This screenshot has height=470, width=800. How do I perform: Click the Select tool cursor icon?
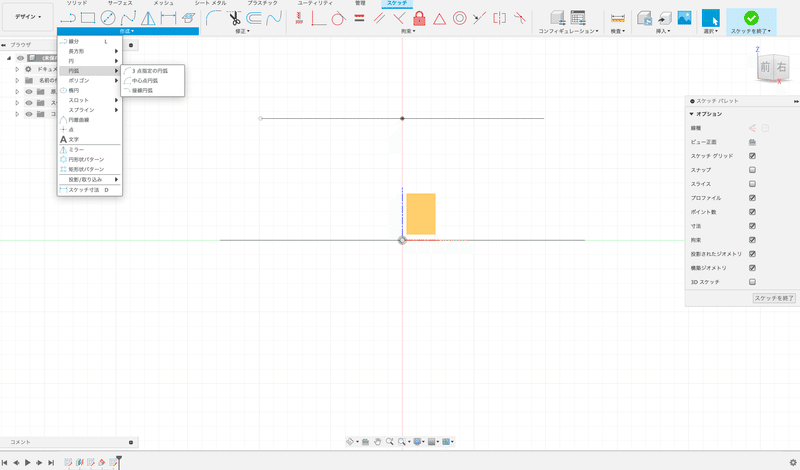(x=710, y=18)
